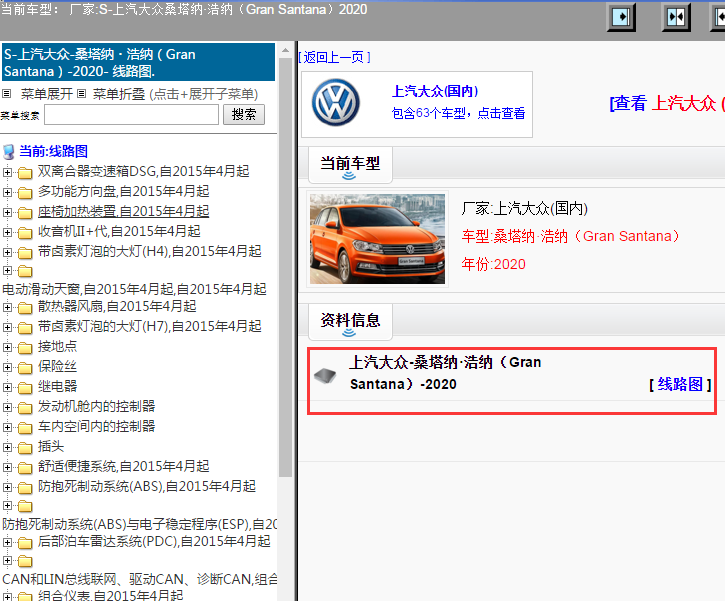
Task: Click the 菜单折叠 collapse-all icon
Action: (82, 94)
